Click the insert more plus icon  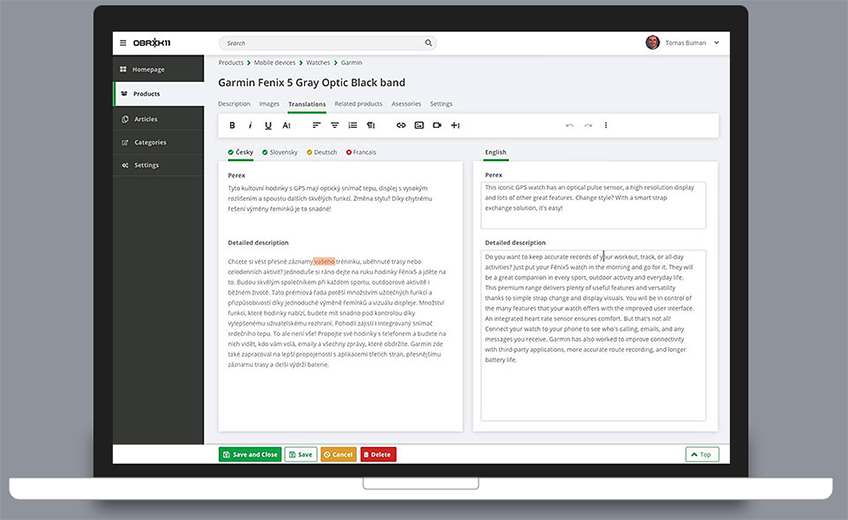click(455, 125)
